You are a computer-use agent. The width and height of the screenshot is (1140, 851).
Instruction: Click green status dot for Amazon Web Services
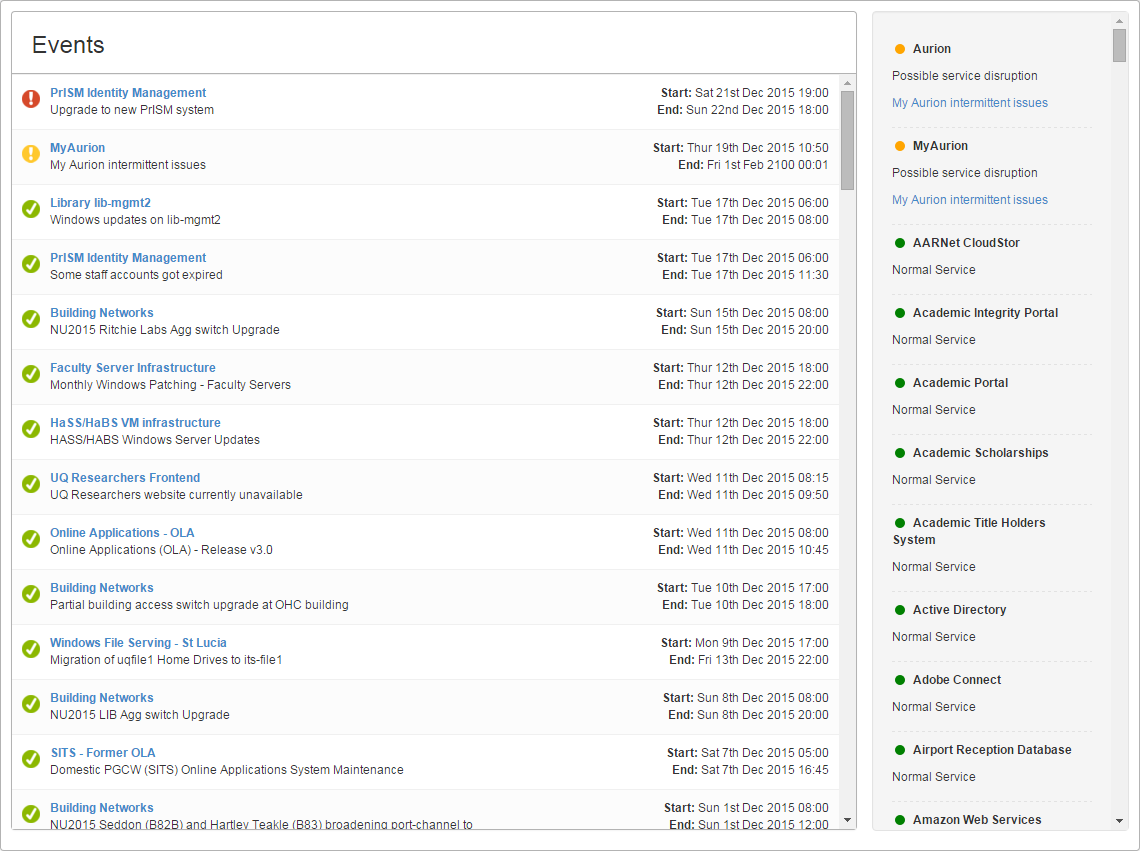coord(899,820)
